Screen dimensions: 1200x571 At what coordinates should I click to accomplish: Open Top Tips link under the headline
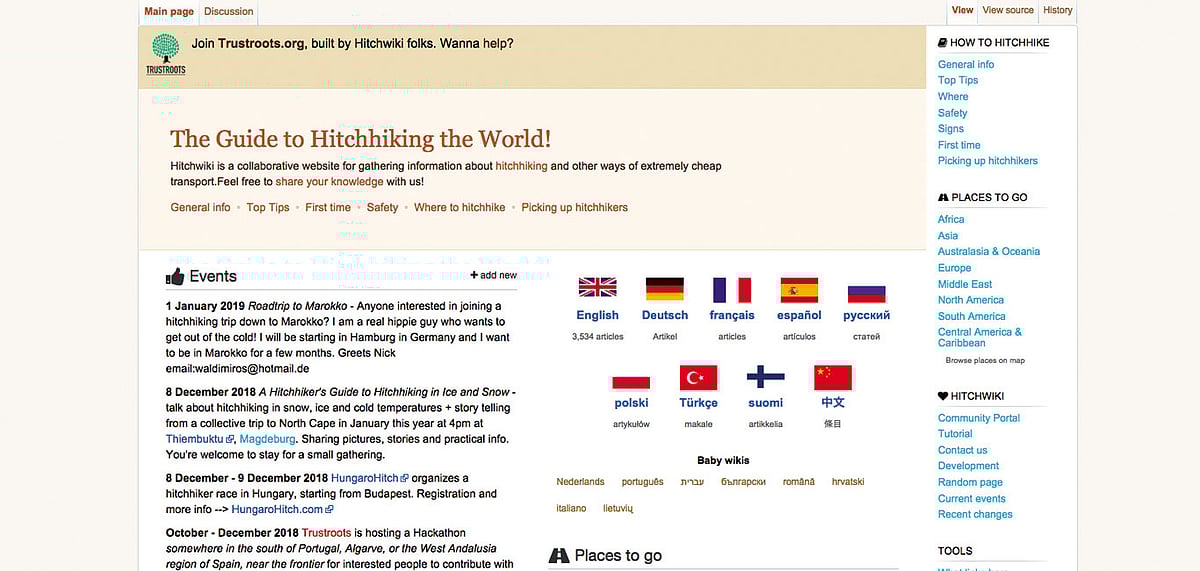click(268, 208)
